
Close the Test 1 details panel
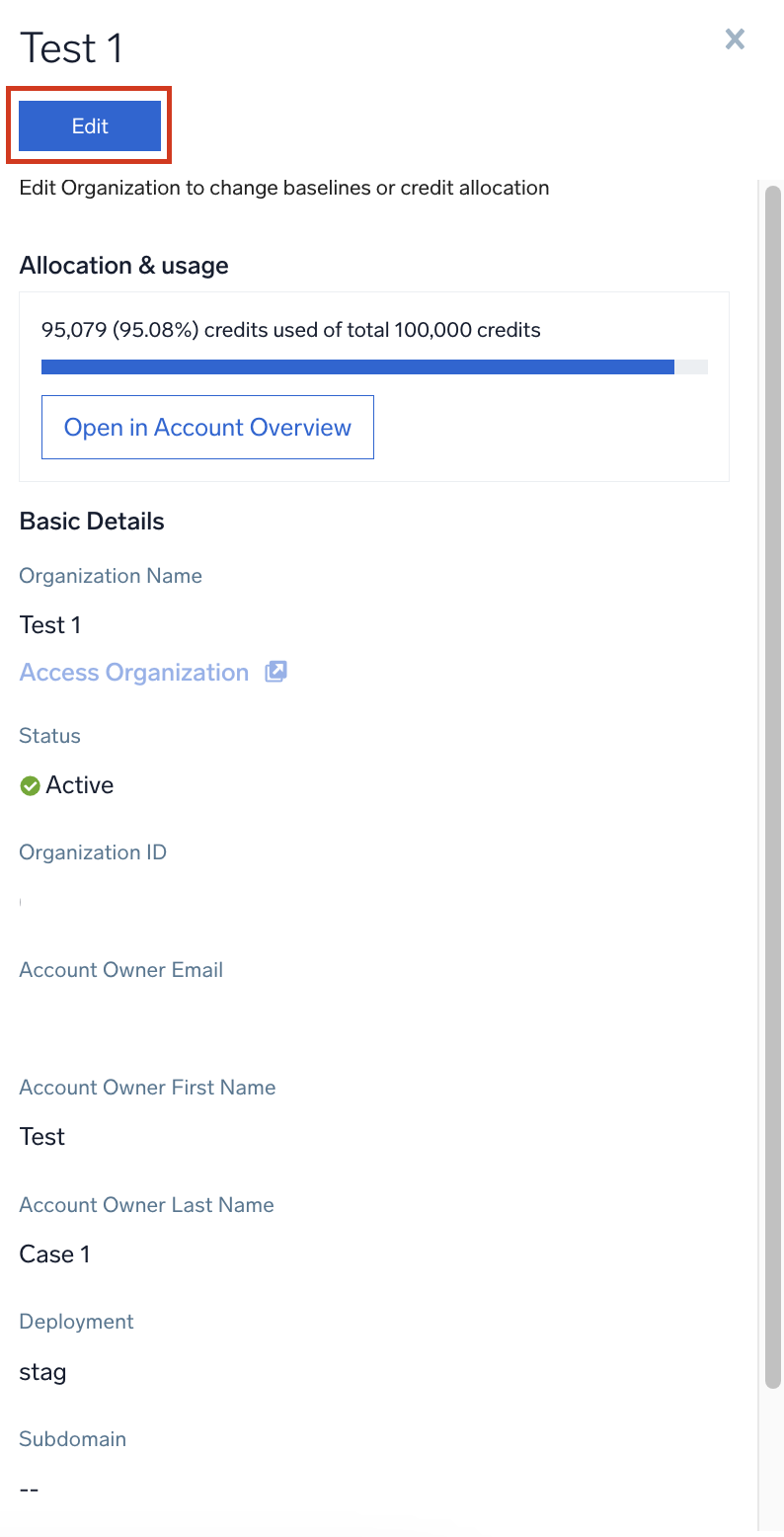point(735,40)
